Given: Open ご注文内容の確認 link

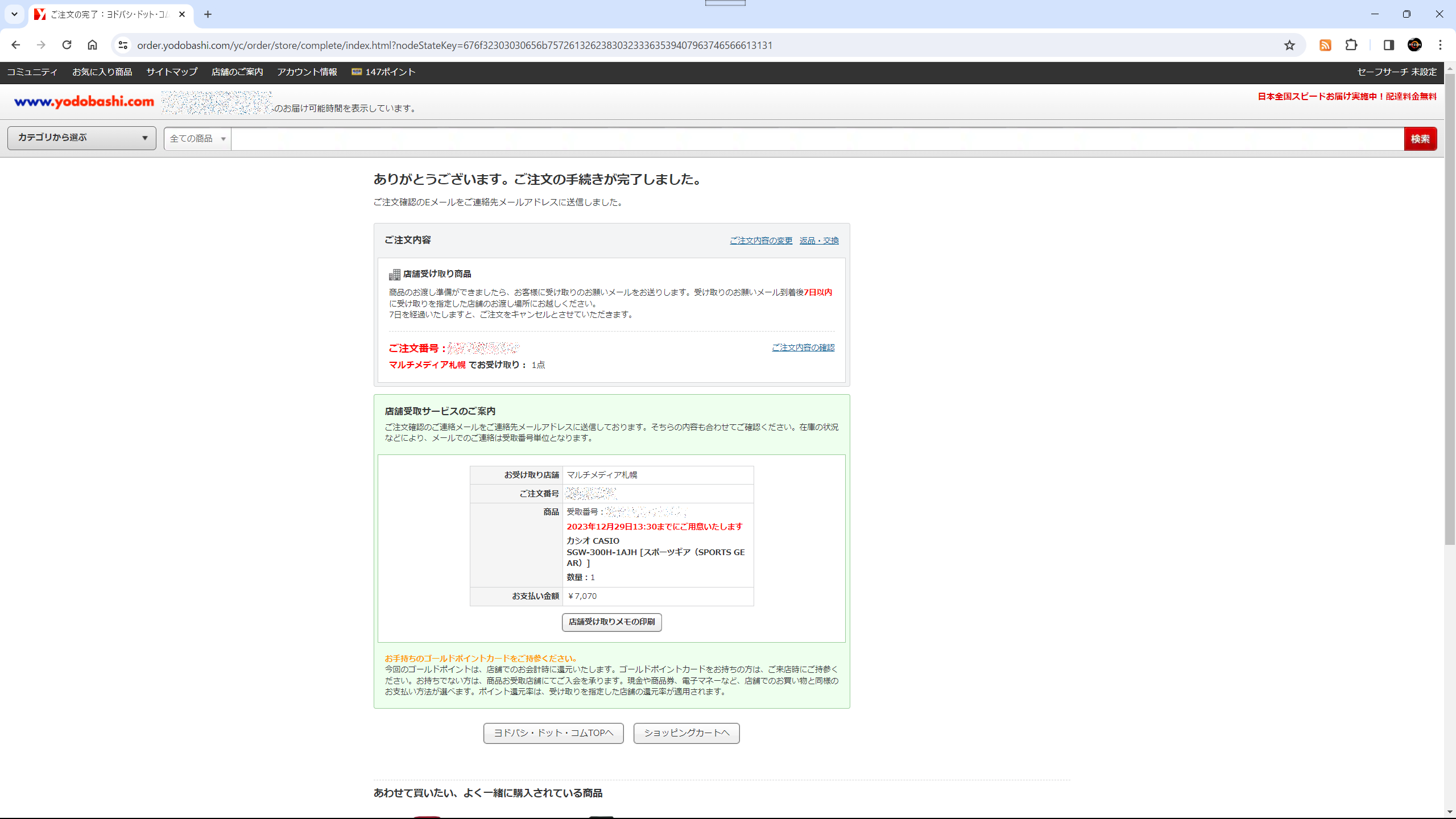Looking at the screenshot, I should pyautogui.click(x=803, y=348).
